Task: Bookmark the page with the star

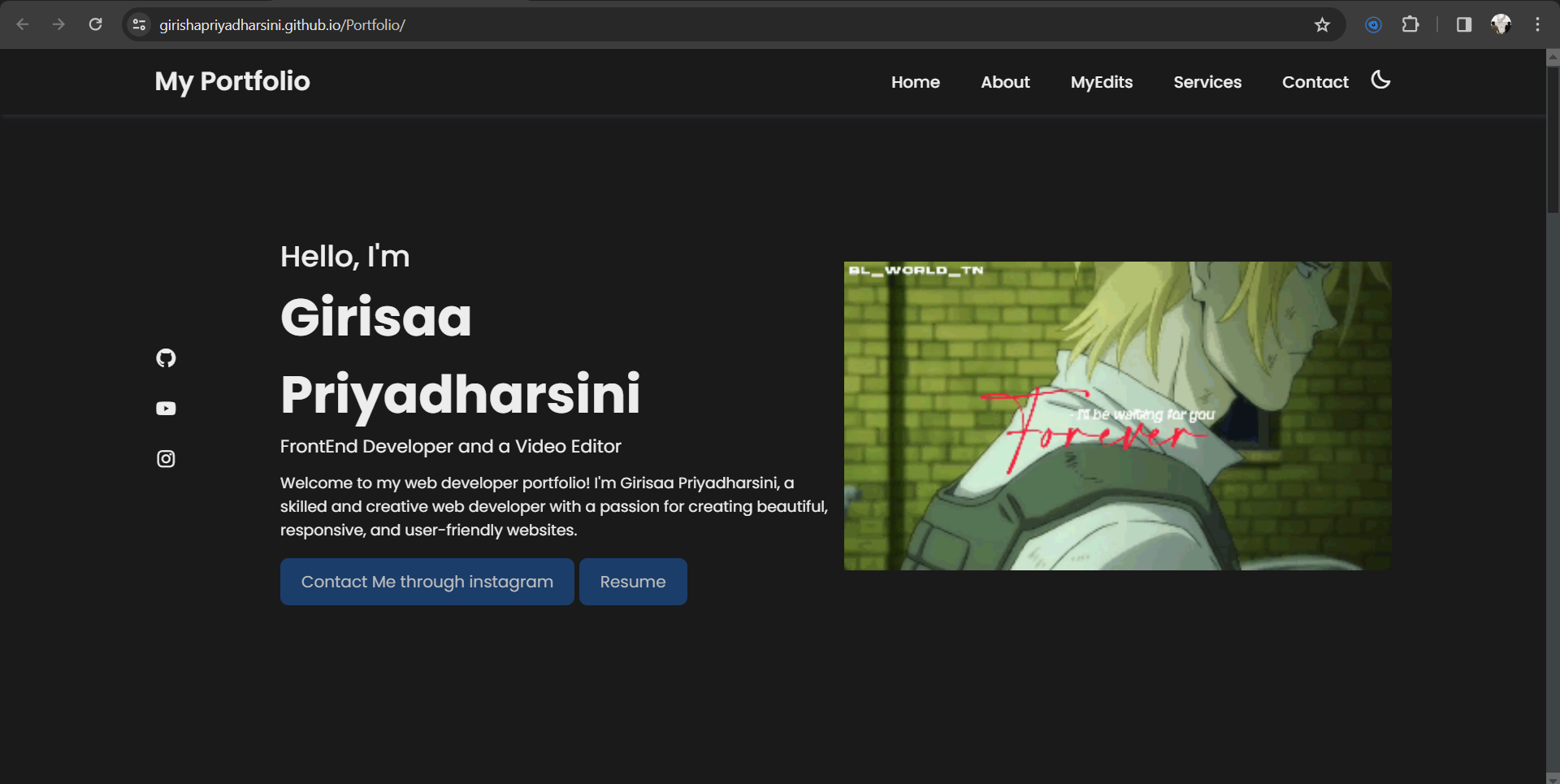Action: point(1322,24)
